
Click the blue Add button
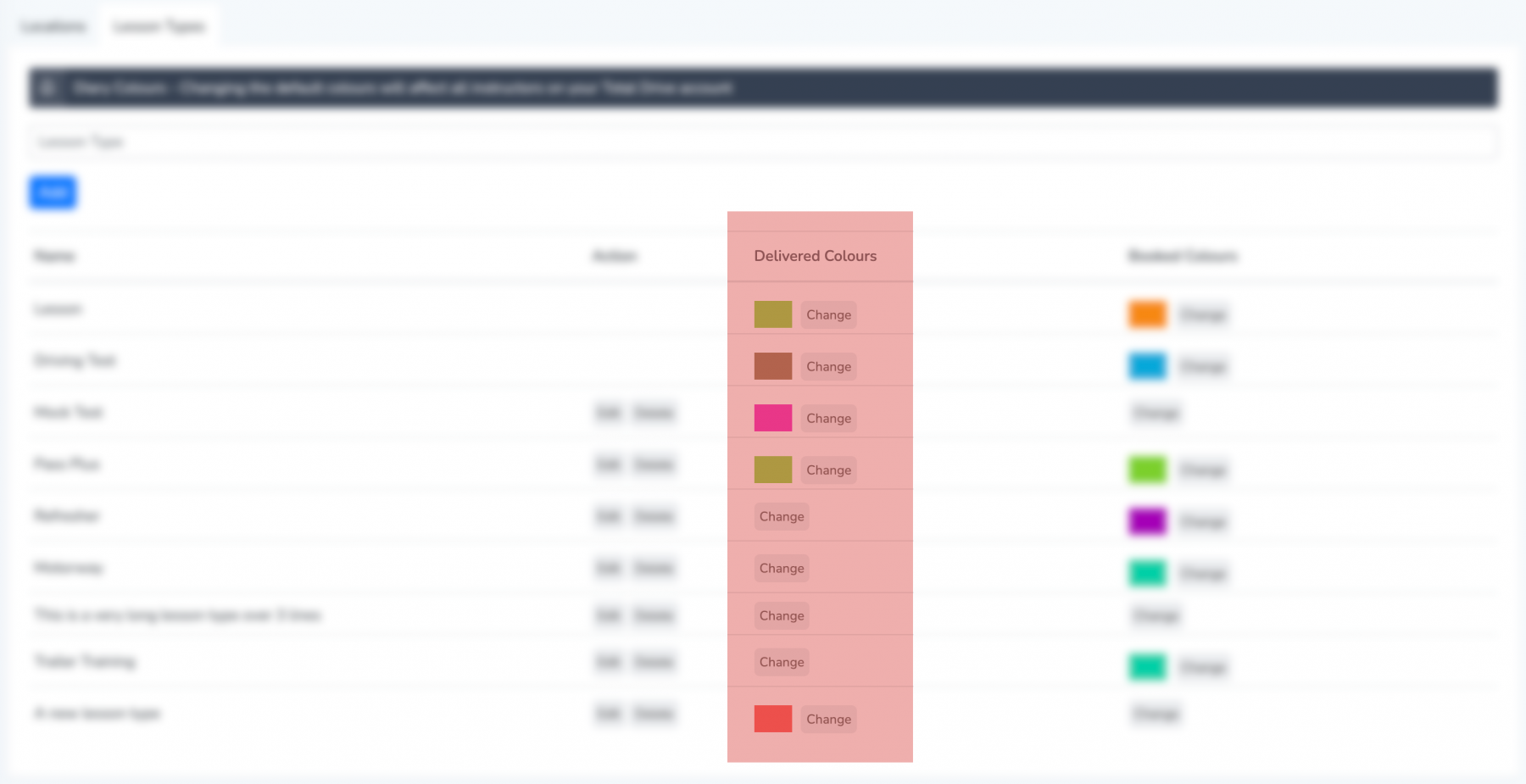click(53, 192)
